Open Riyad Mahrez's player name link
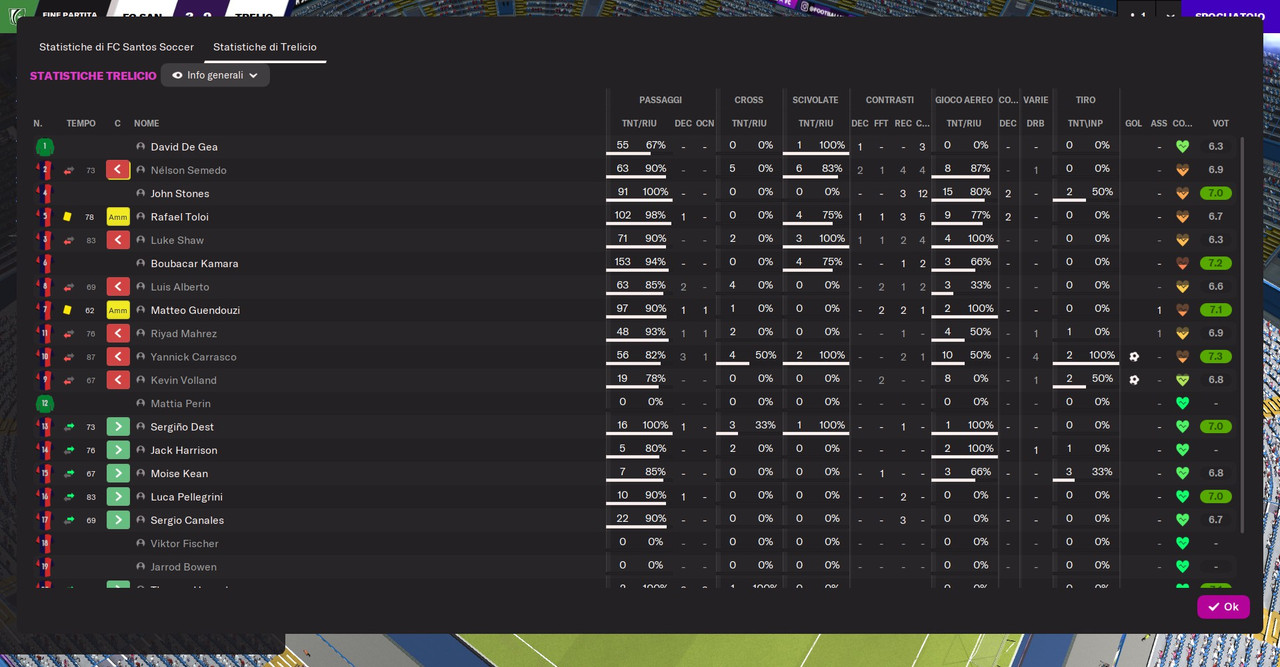 tap(184, 333)
